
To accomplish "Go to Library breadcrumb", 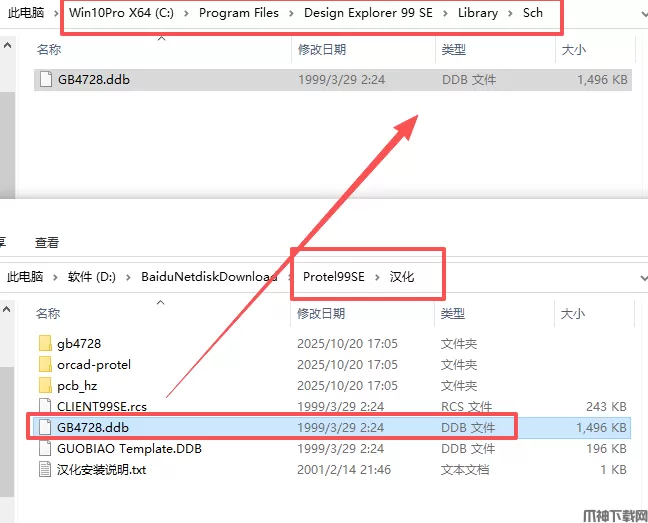I will (x=478, y=13).
